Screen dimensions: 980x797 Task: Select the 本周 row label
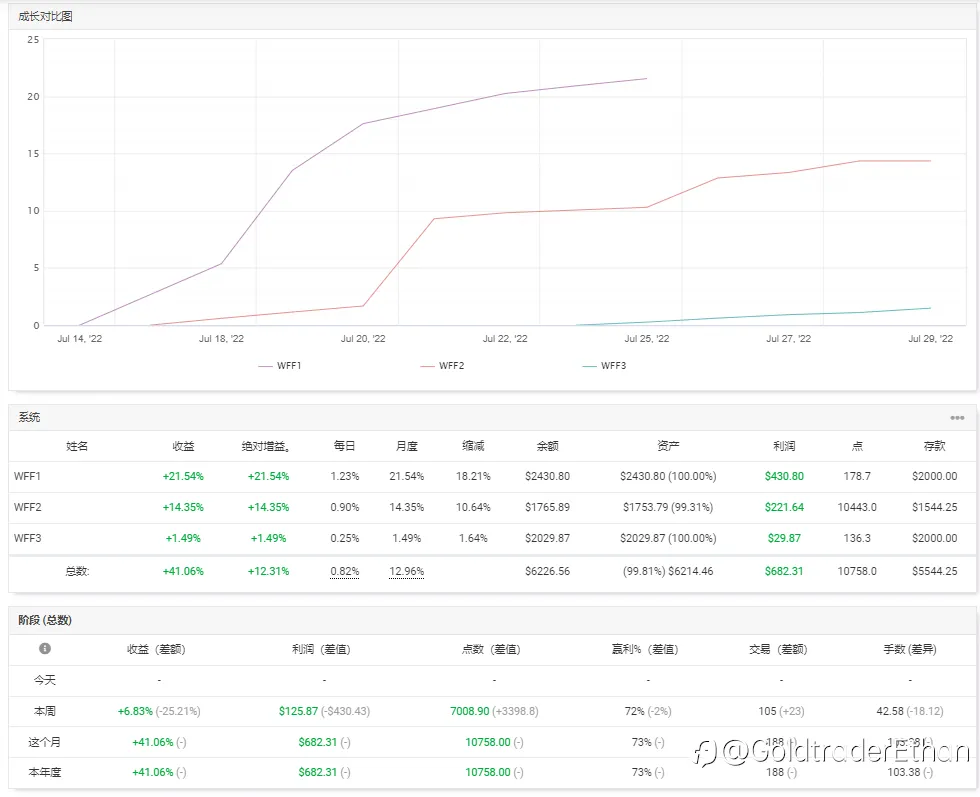click(44, 711)
